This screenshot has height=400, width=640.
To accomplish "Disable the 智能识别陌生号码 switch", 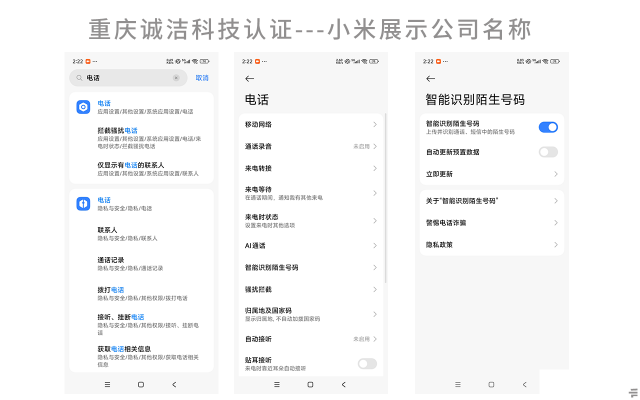I will (x=547, y=127).
